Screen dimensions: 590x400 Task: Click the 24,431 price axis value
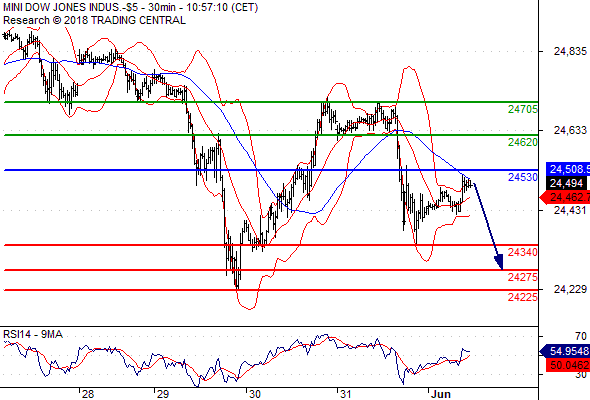coord(570,210)
